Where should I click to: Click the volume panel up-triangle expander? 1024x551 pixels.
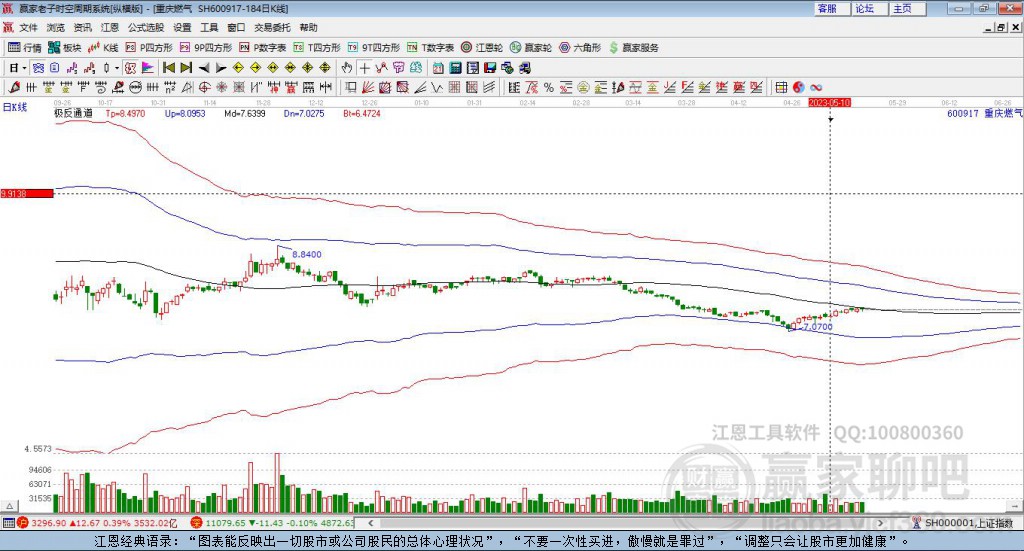click(9, 506)
